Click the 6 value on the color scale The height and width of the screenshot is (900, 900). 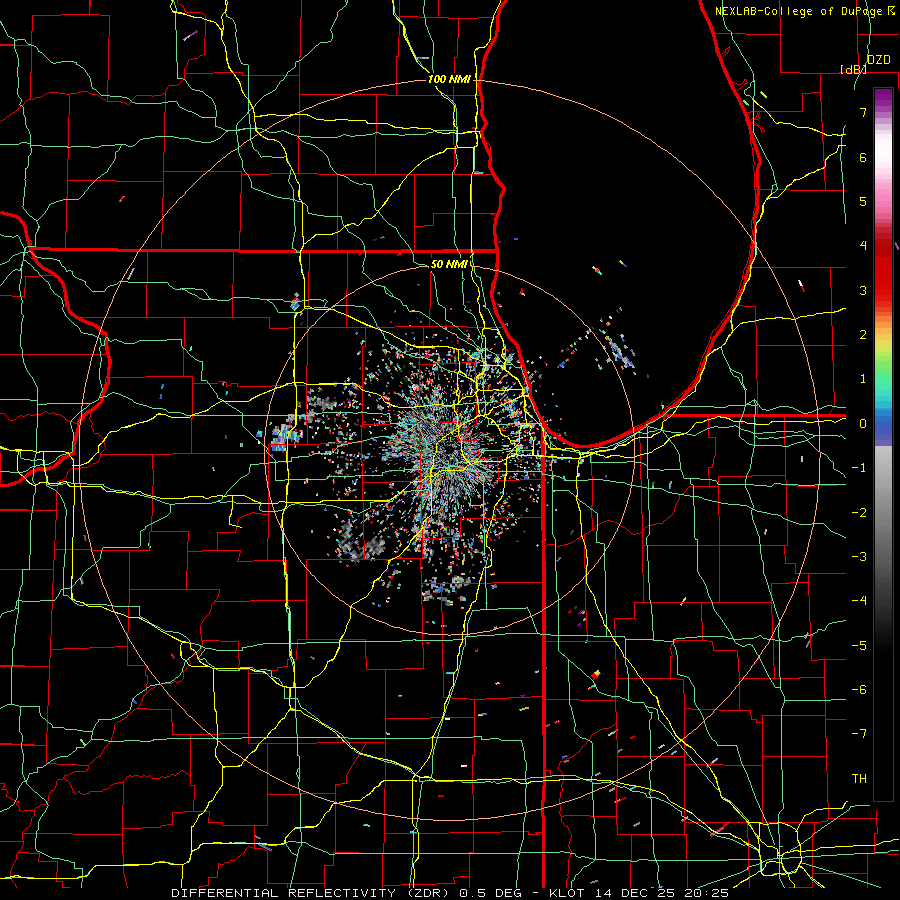863,157
